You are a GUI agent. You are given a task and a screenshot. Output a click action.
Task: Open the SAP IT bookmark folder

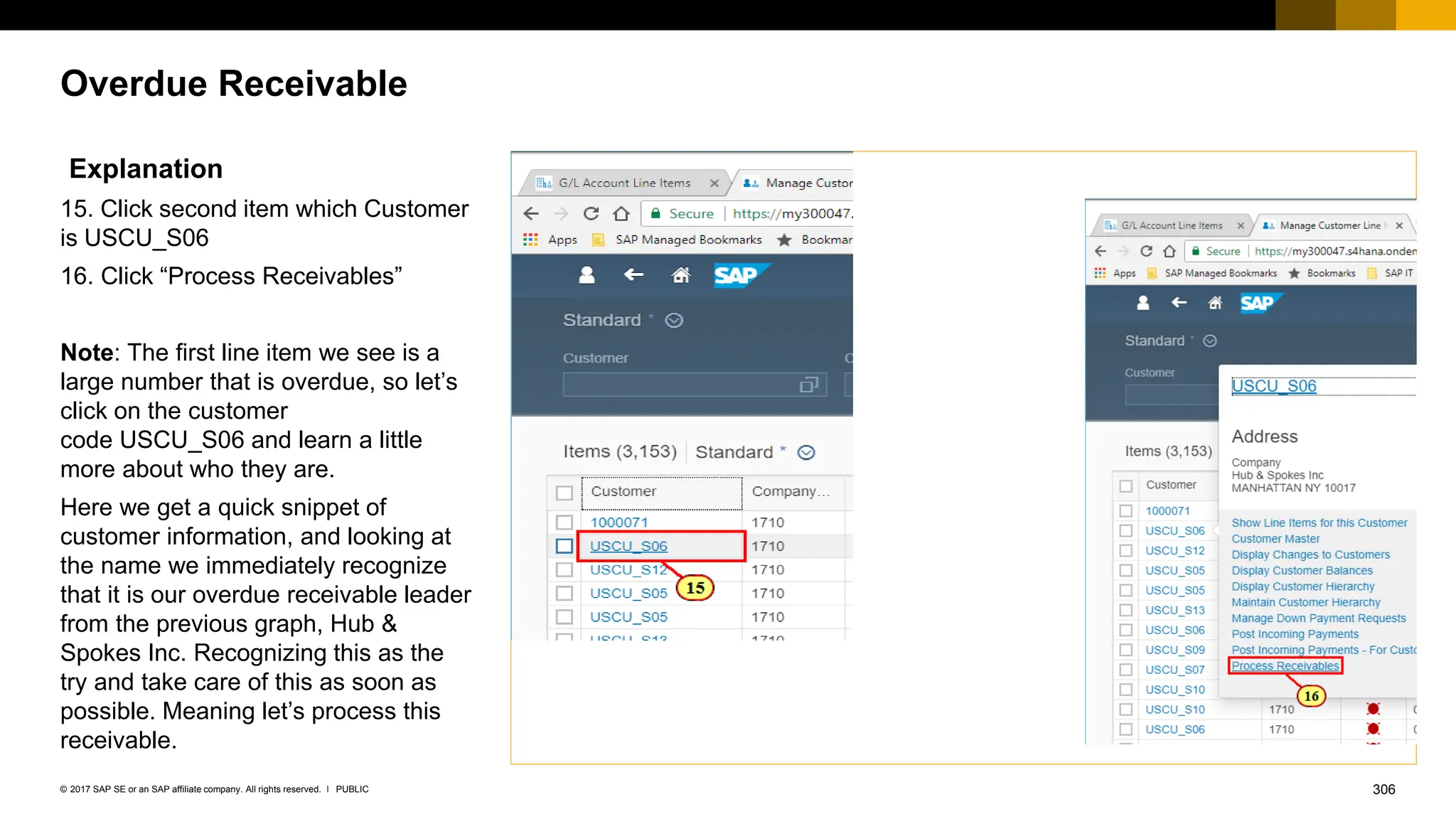[x=1390, y=273]
